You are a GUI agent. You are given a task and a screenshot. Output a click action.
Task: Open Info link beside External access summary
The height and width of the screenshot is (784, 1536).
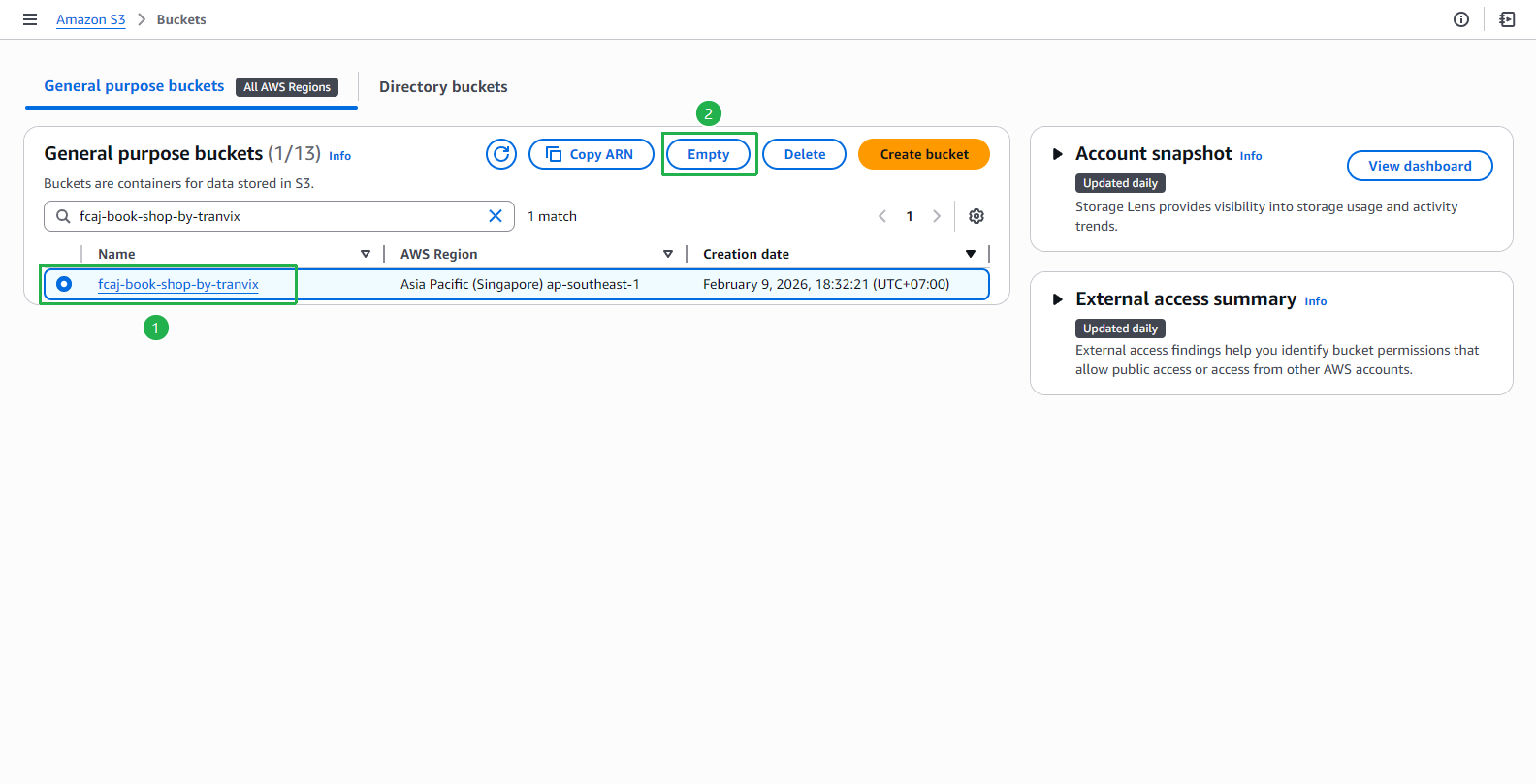point(1316,301)
